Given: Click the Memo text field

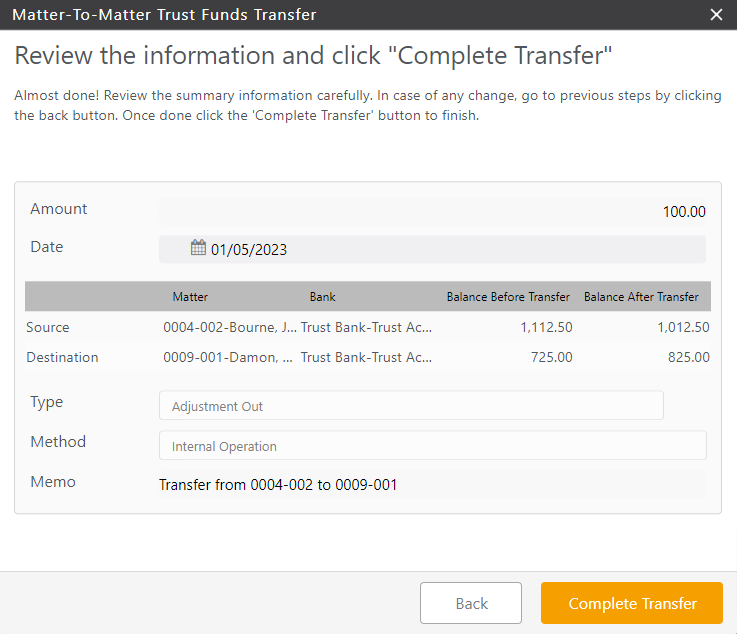Looking at the screenshot, I should click(432, 485).
